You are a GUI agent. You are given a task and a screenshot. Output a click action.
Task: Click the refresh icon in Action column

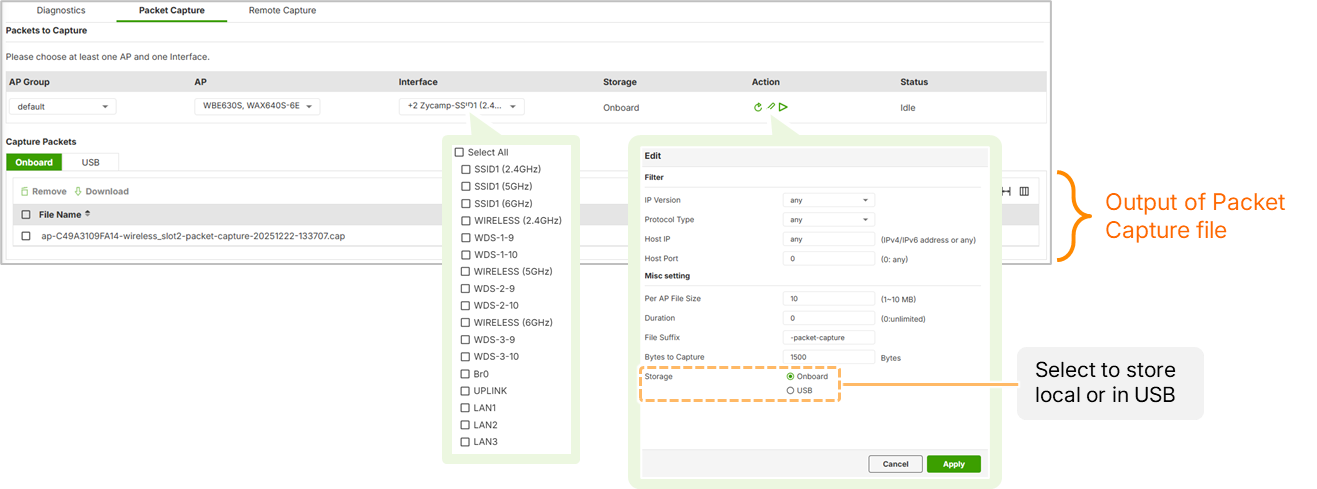758,107
